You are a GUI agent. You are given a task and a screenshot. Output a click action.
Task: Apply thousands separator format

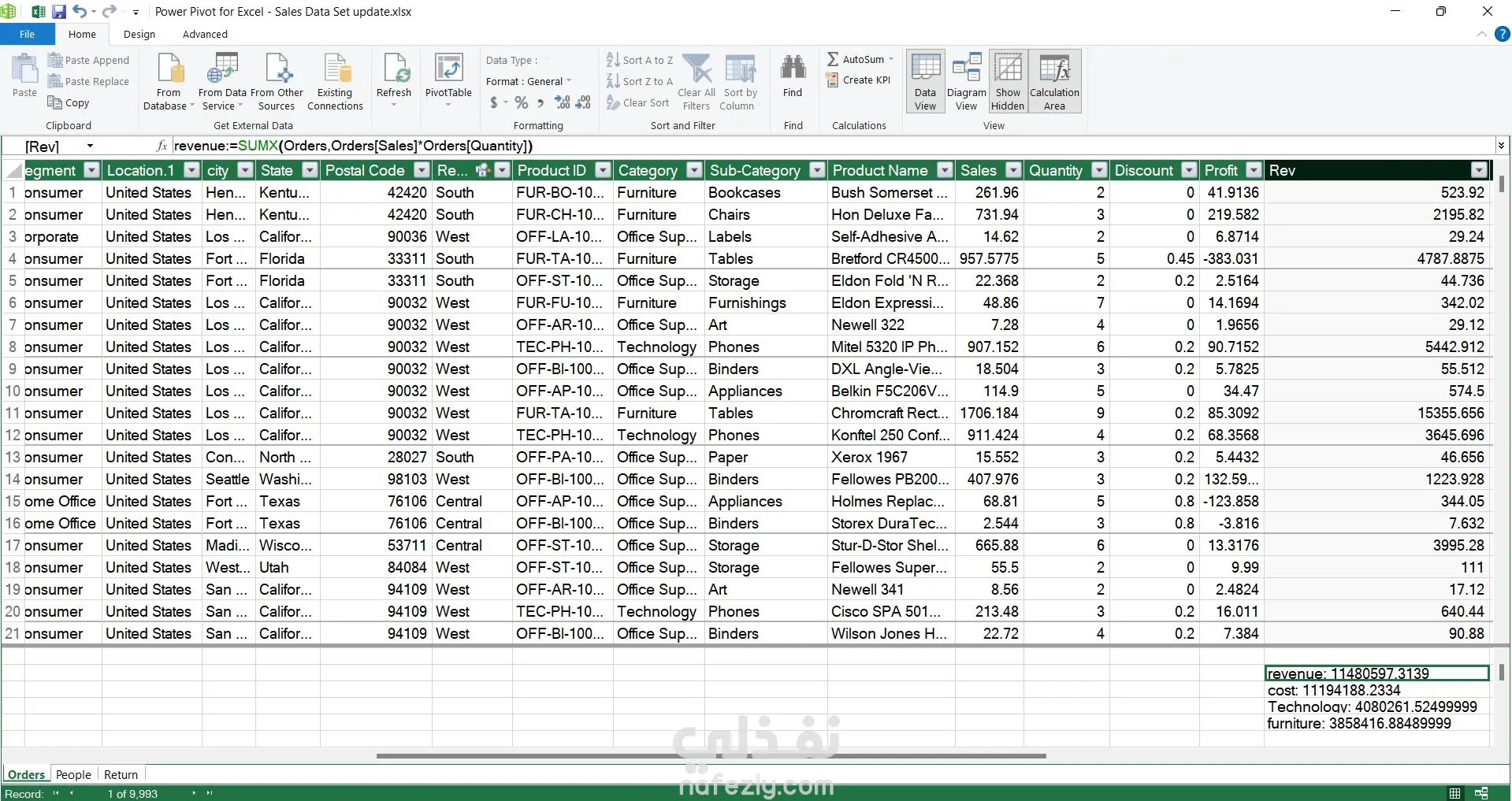coord(541,103)
